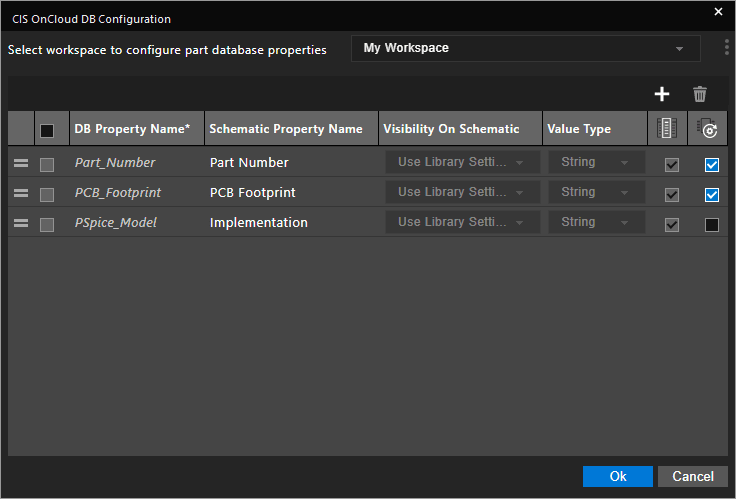Image resolution: width=736 pixels, height=499 pixels.
Task: Open the visibility dropdown for PCB_Footprint
Action: (463, 192)
